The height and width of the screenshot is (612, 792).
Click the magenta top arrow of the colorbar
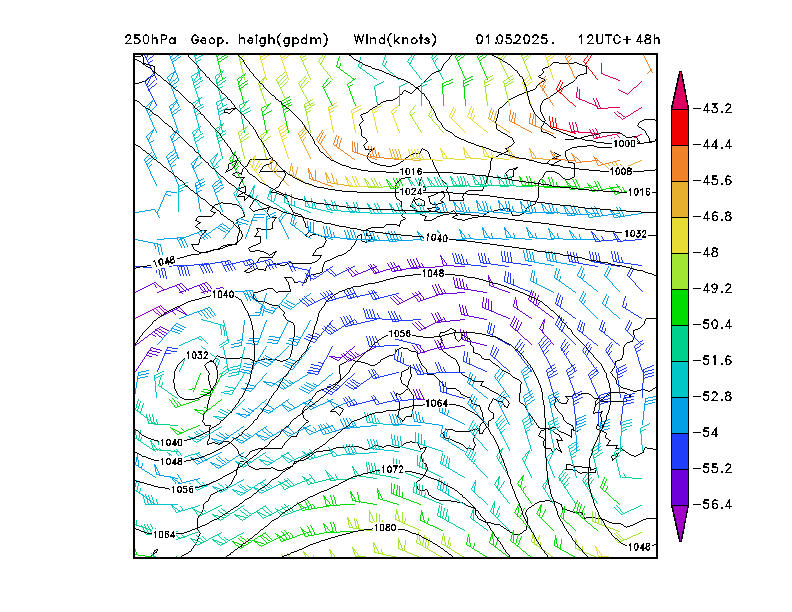pyautogui.click(x=680, y=91)
